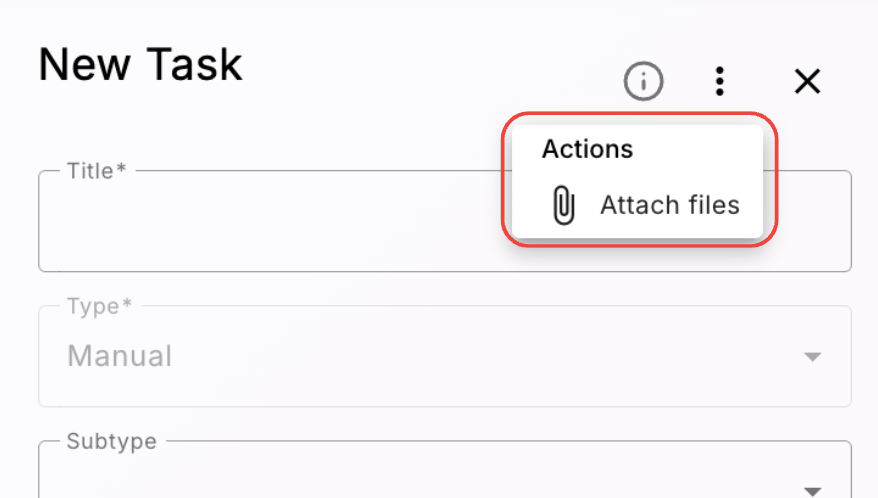Image resolution: width=878 pixels, height=498 pixels.
Task: Open the Type dropdown showing Manual
Action: 445,356
